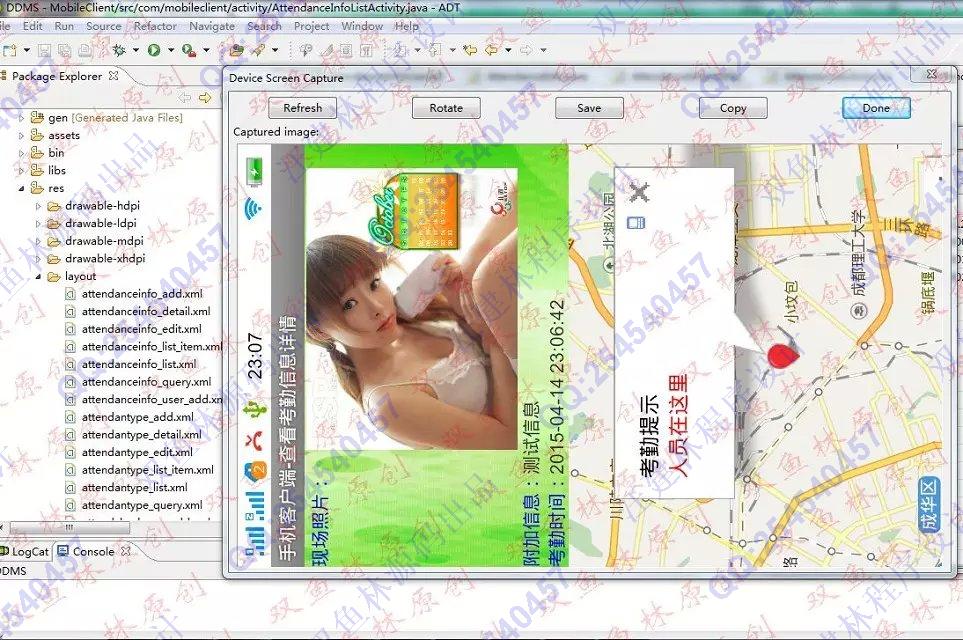This screenshot has width=963, height=640.
Task: Click the Print toolbar icon
Action: [x=85, y=50]
